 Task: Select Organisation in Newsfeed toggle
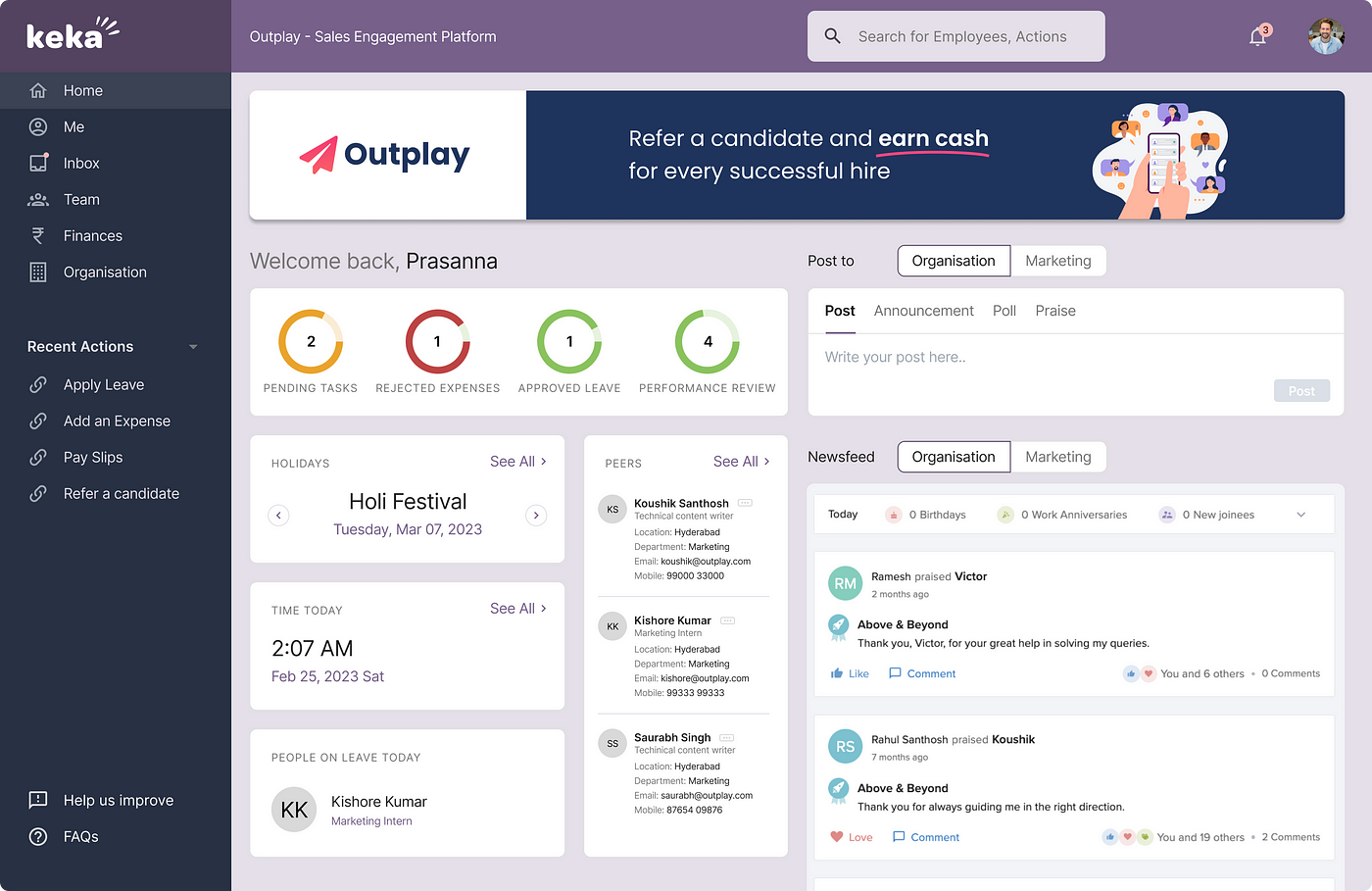pos(953,457)
